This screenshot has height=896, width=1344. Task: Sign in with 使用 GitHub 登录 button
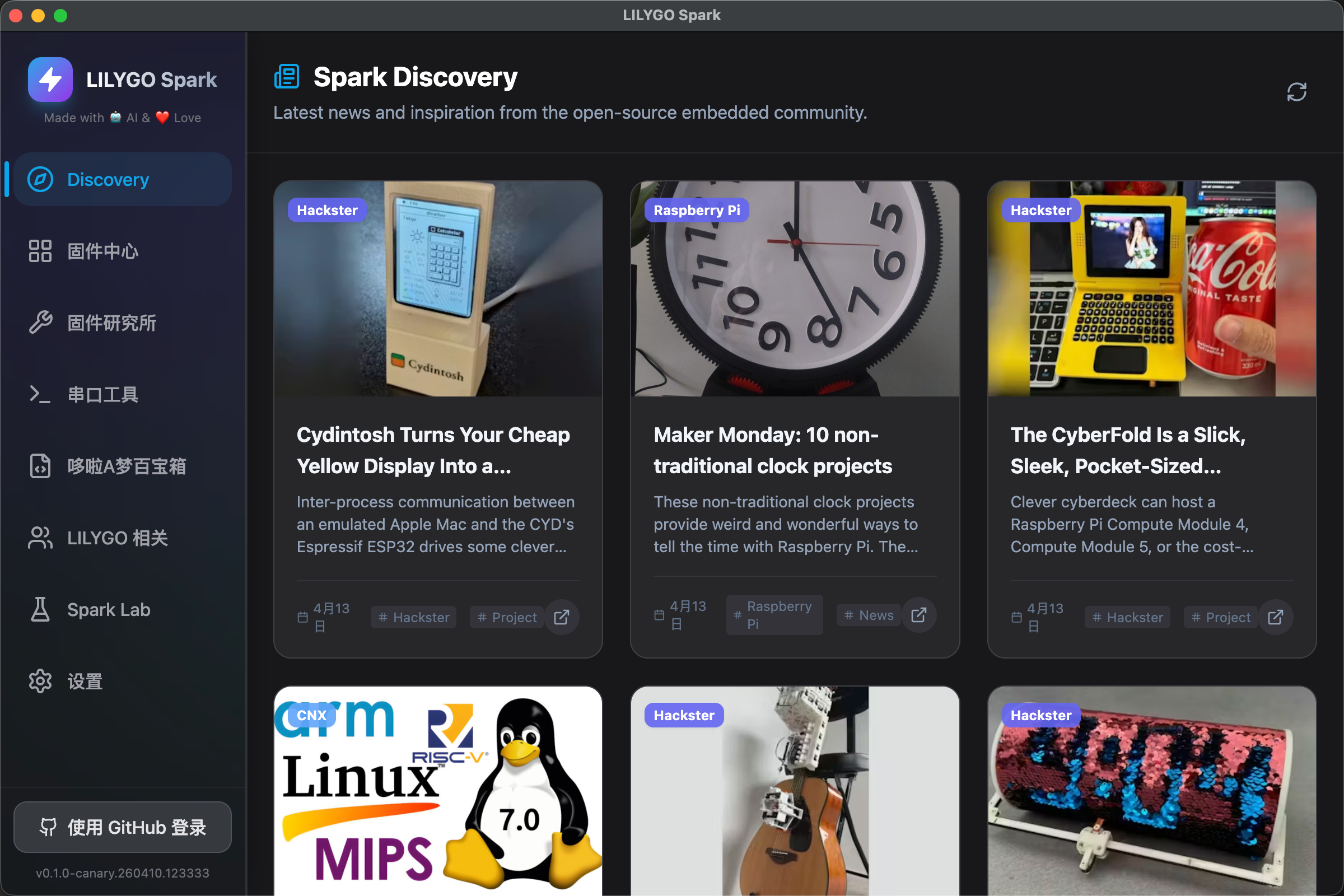click(x=123, y=827)
